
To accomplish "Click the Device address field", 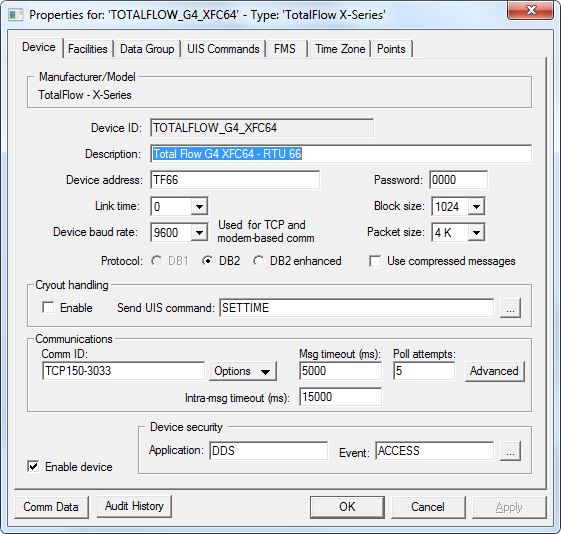I will (235, 180).
